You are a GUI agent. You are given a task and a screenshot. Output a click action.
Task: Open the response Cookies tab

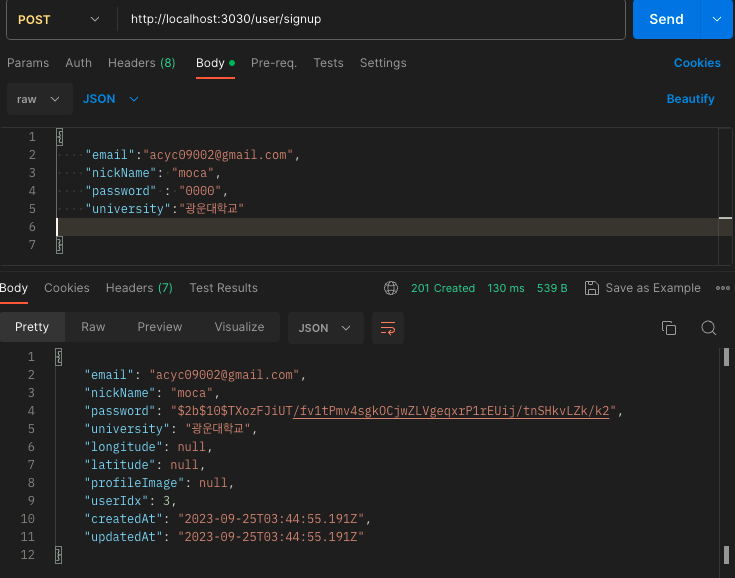[67, 288]
